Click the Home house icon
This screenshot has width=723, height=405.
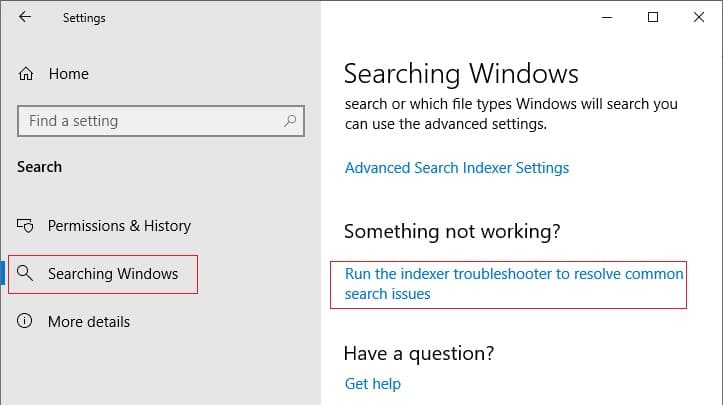(26, 74)
